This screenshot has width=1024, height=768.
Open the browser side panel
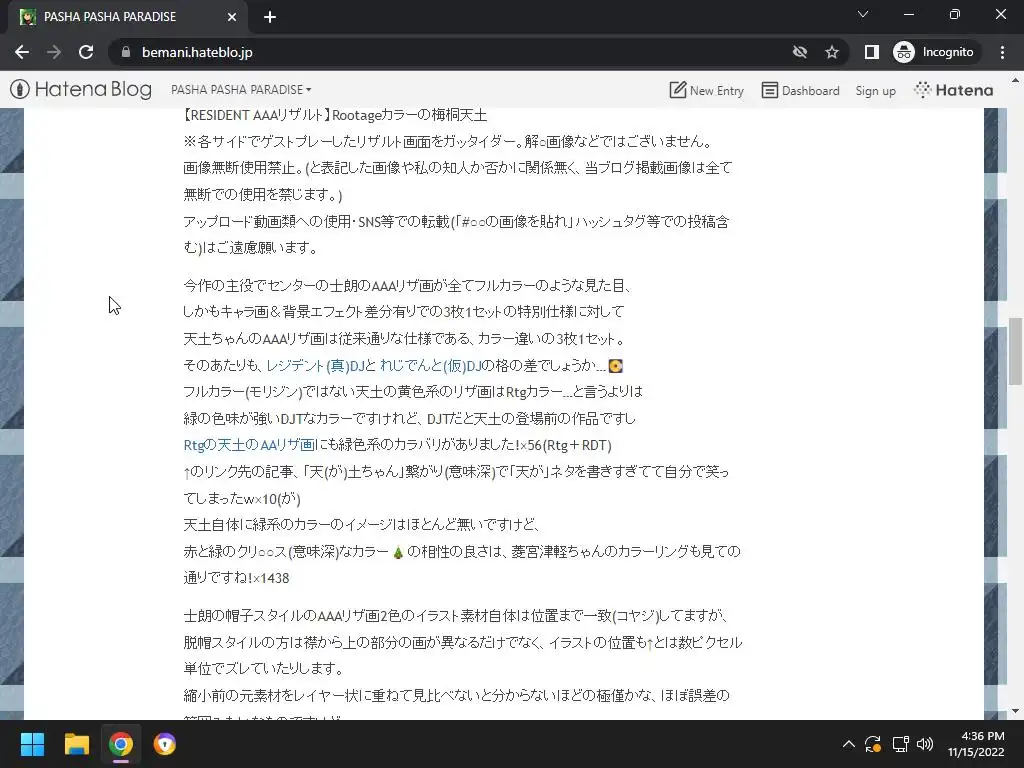871,52
